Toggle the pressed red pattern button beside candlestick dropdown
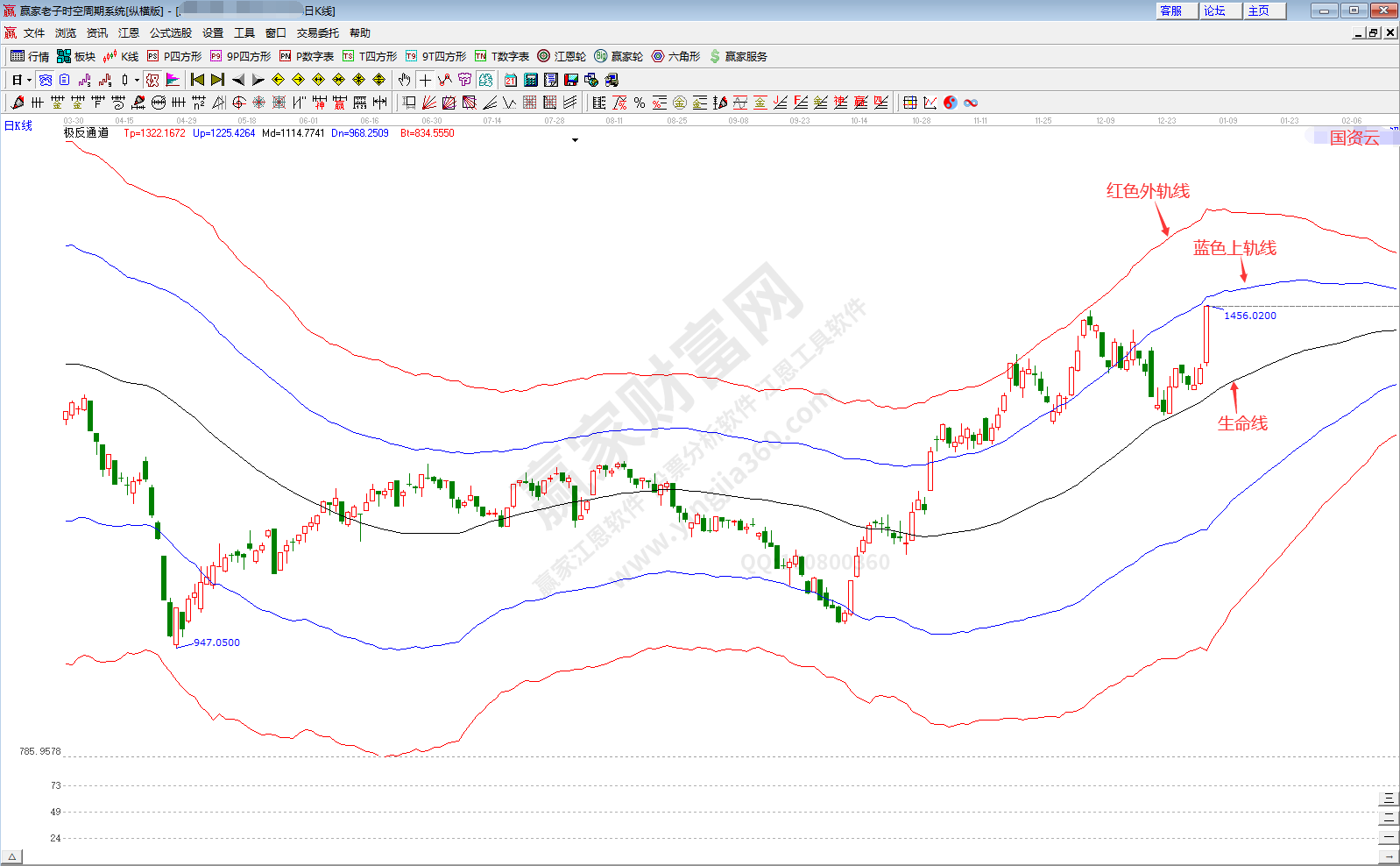Viewport: 1400px width, 866px height. pyautogui.click(x=152, y=80)
